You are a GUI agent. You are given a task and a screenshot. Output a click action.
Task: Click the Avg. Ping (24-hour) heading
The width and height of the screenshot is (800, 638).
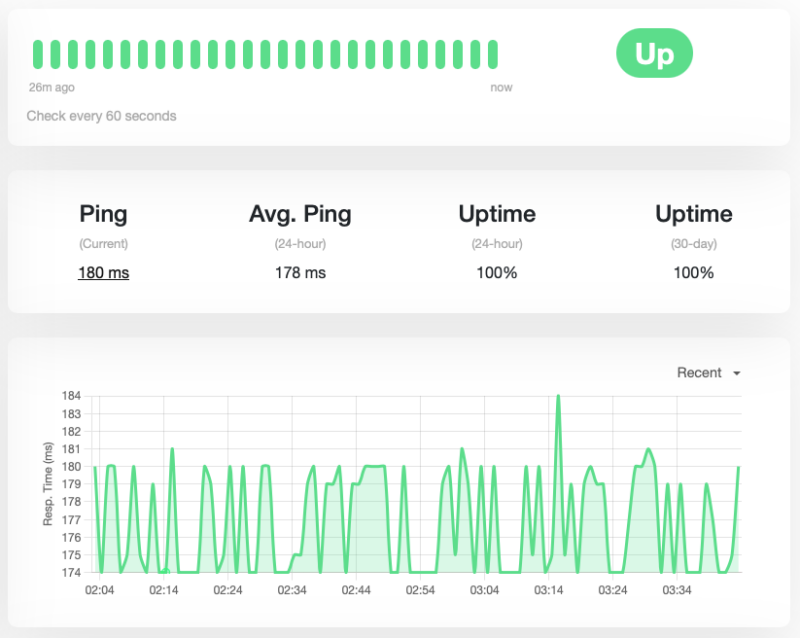click(300, 214)
